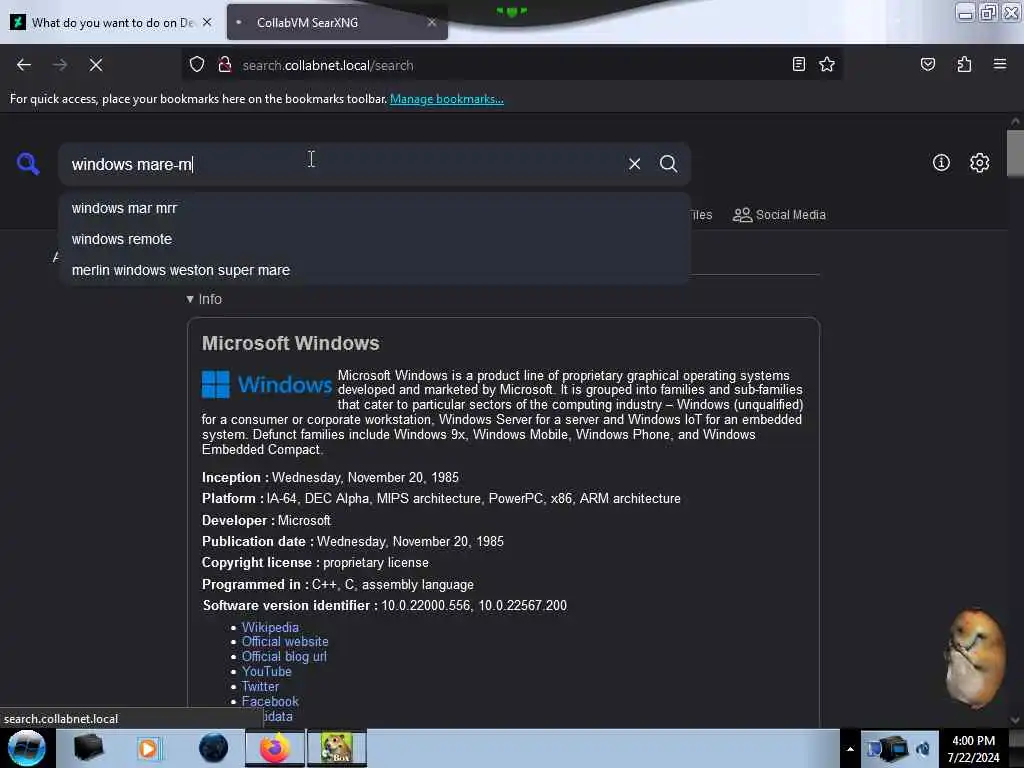Open the YouTube link

point(266,671)
